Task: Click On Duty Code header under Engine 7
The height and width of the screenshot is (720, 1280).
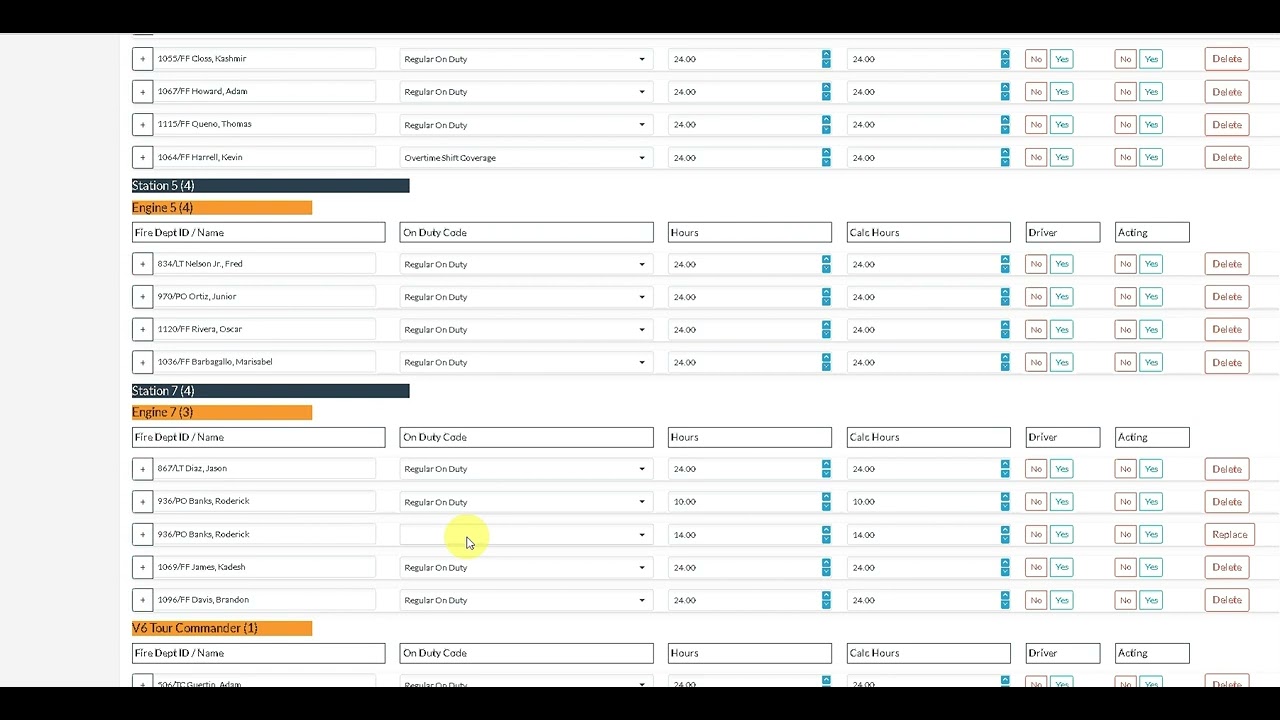Action: coord(526,437)
